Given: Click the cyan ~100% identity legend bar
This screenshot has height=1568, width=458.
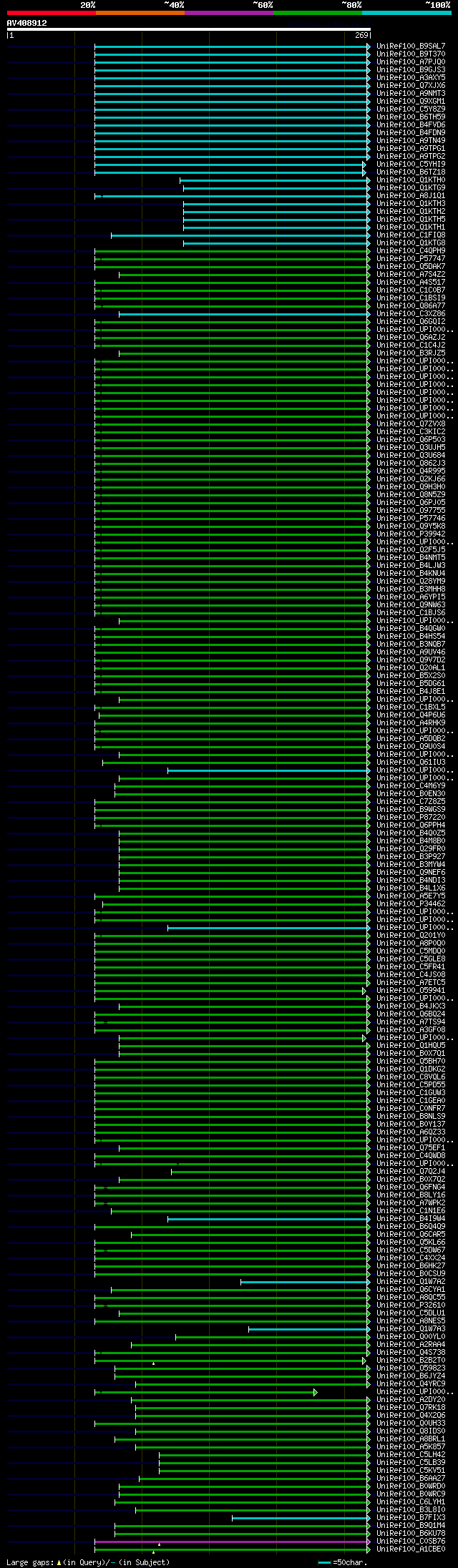Looking at the screenshot, I should [406, 13].
